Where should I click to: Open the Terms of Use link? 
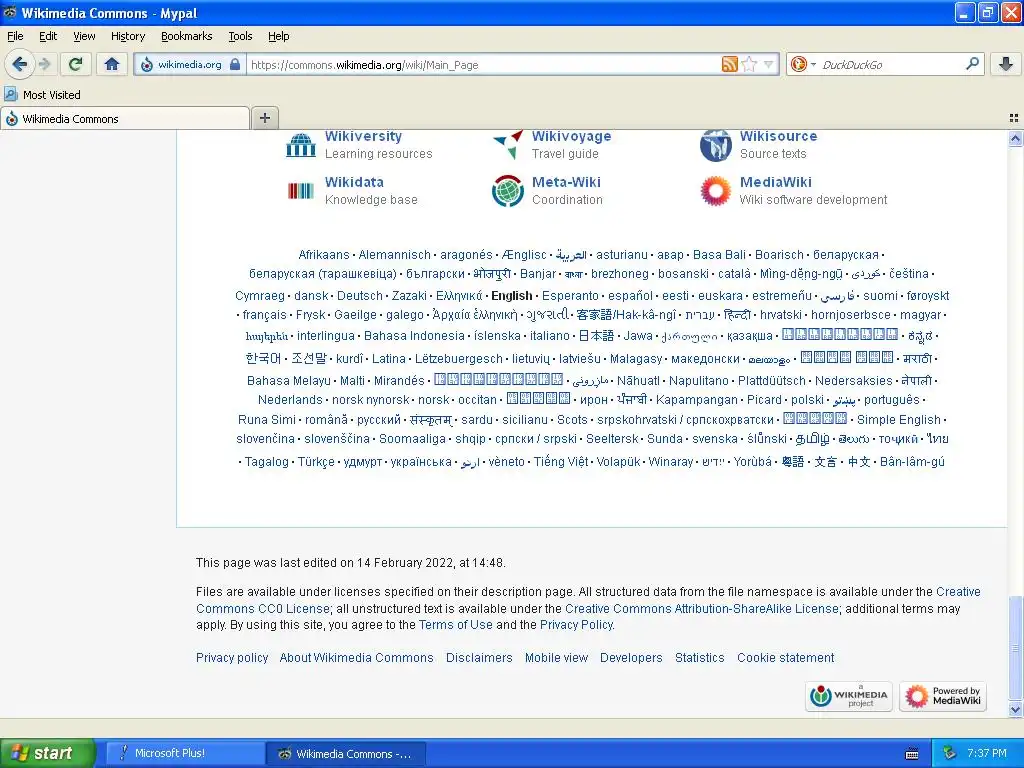[456, 625]
